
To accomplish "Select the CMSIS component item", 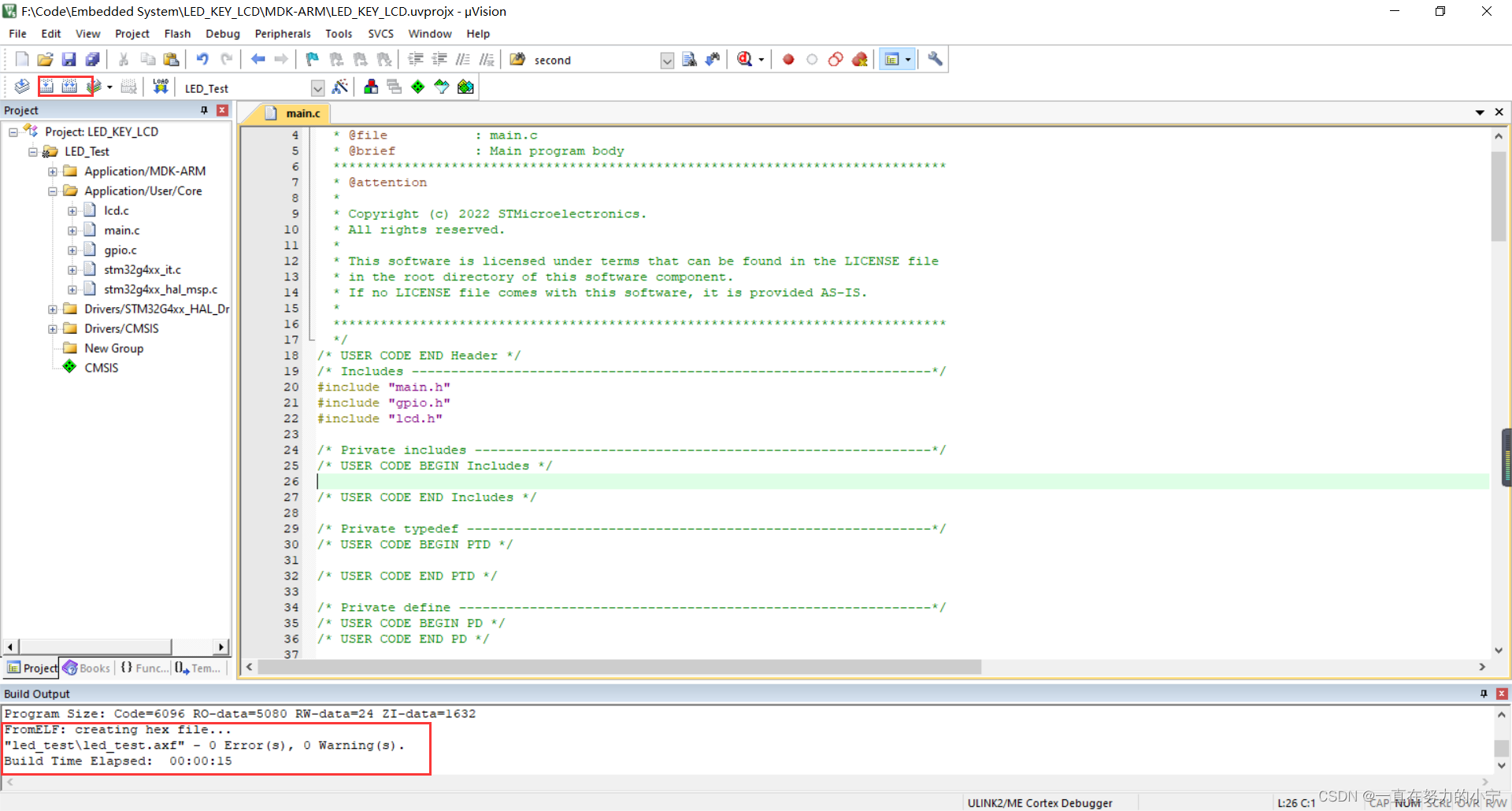I will pos(102,368).
